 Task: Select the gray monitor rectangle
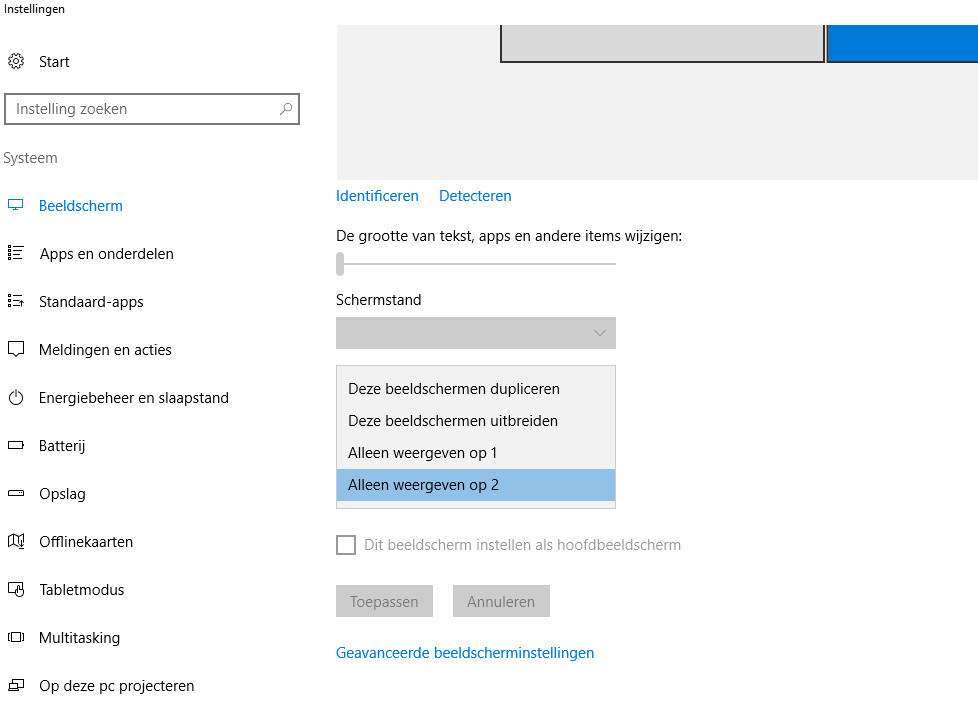click(x=662, y=44)
